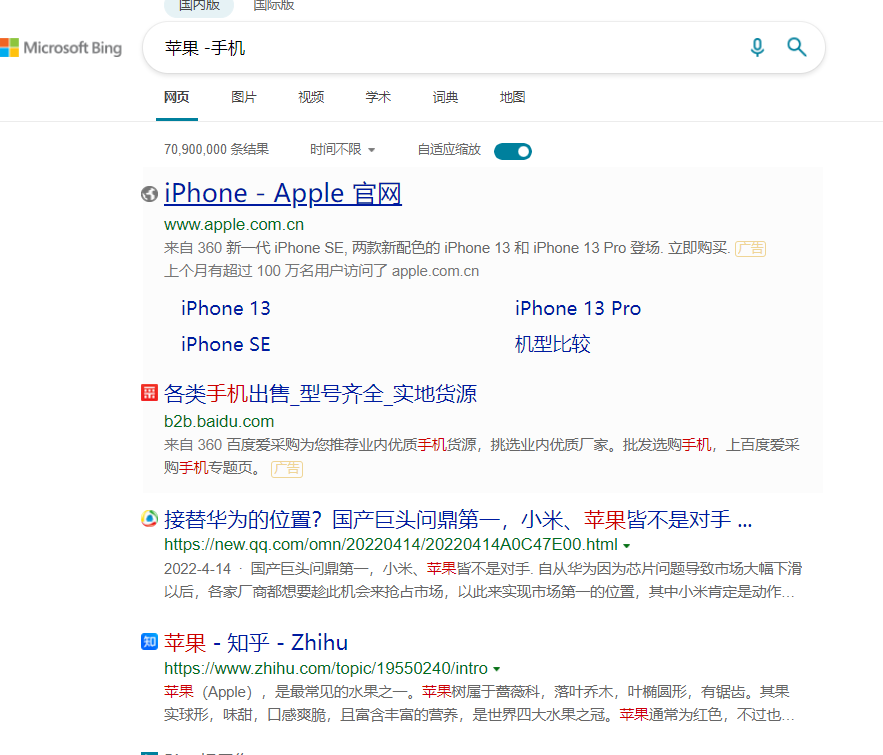Switch to the 国际版 tab
Image resolution: width=883 pixels, height=755 pixels.
(x=274, y=6)
